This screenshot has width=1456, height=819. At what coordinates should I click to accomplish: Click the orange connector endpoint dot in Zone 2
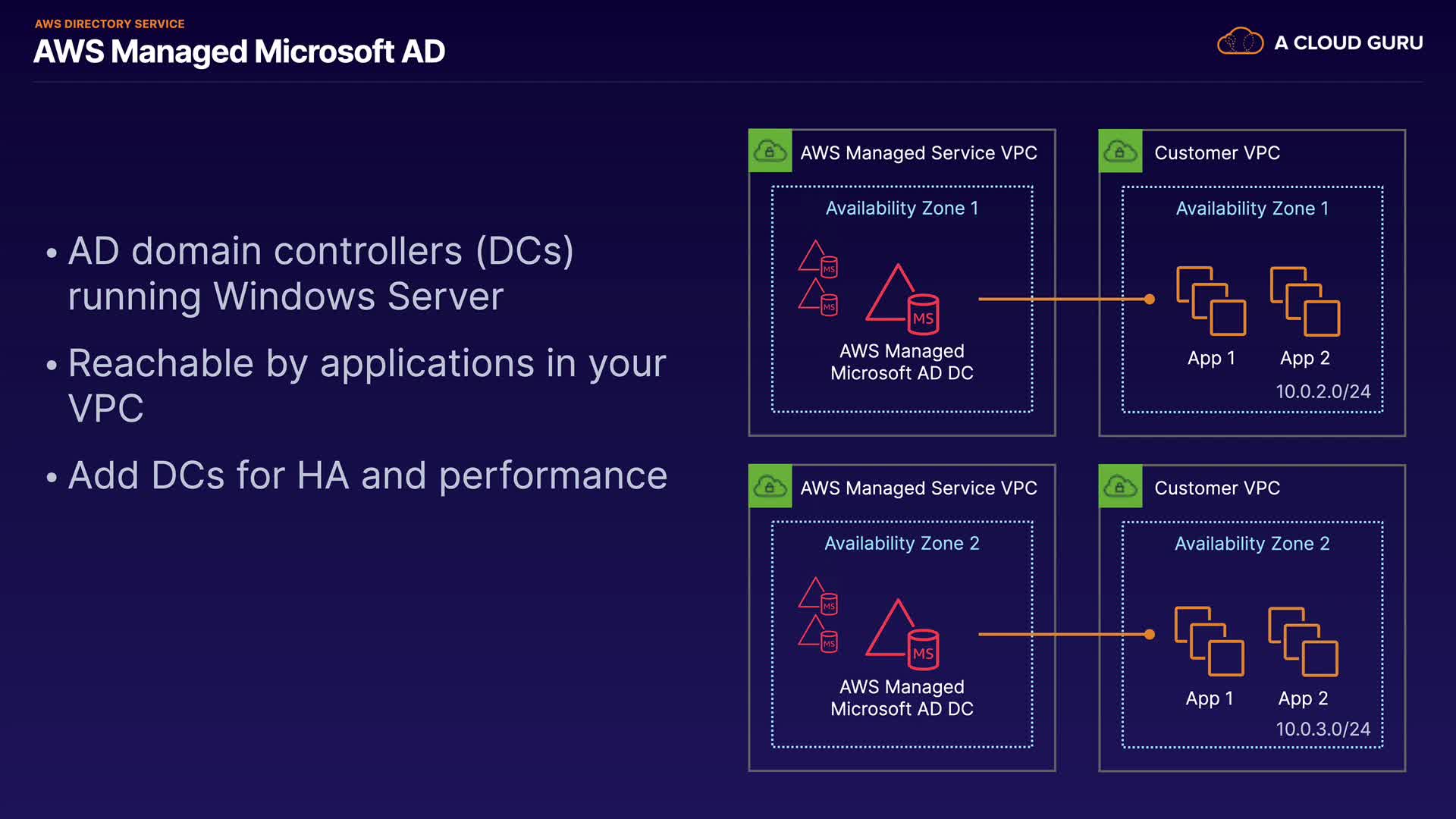coord(1150,635)
